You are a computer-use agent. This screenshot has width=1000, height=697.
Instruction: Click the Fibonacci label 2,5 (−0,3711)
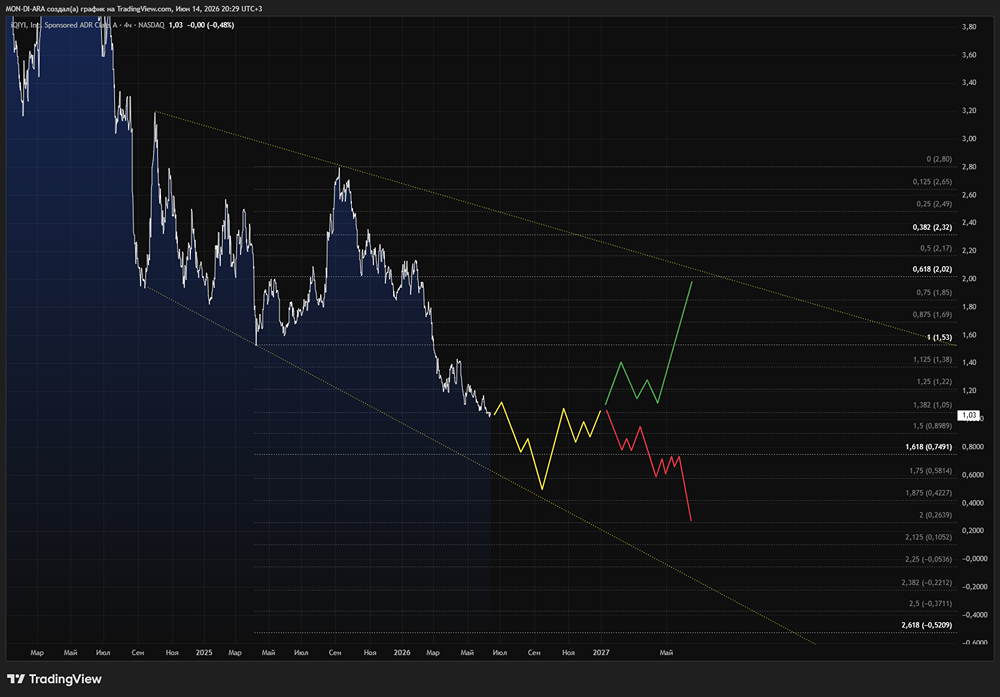pyautogui.click(x=930, y=603)
